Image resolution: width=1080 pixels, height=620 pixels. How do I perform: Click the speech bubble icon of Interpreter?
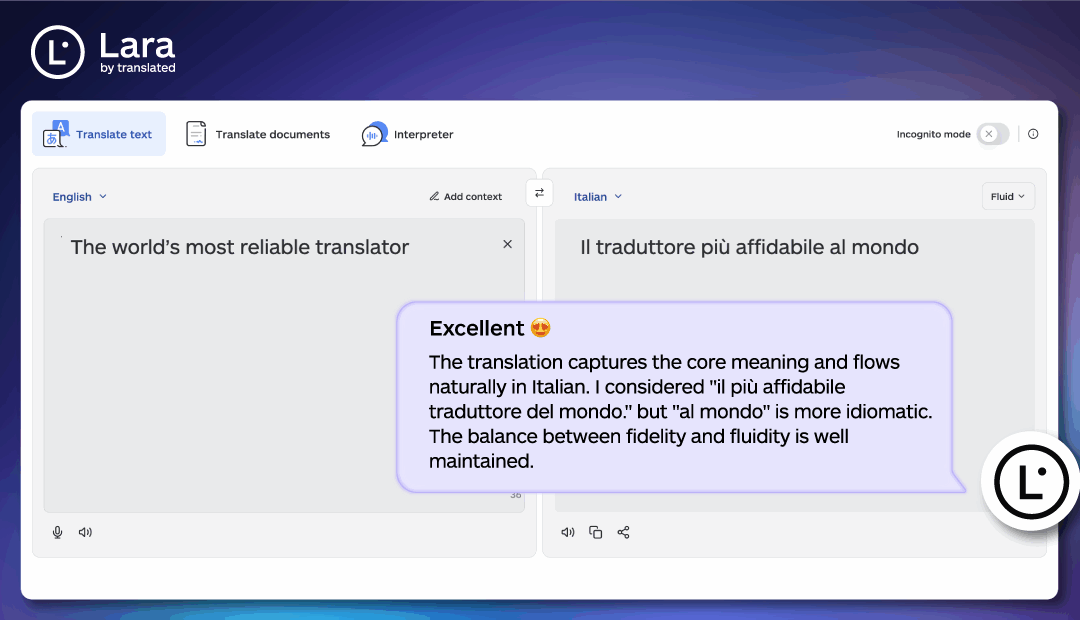(374, 134)
